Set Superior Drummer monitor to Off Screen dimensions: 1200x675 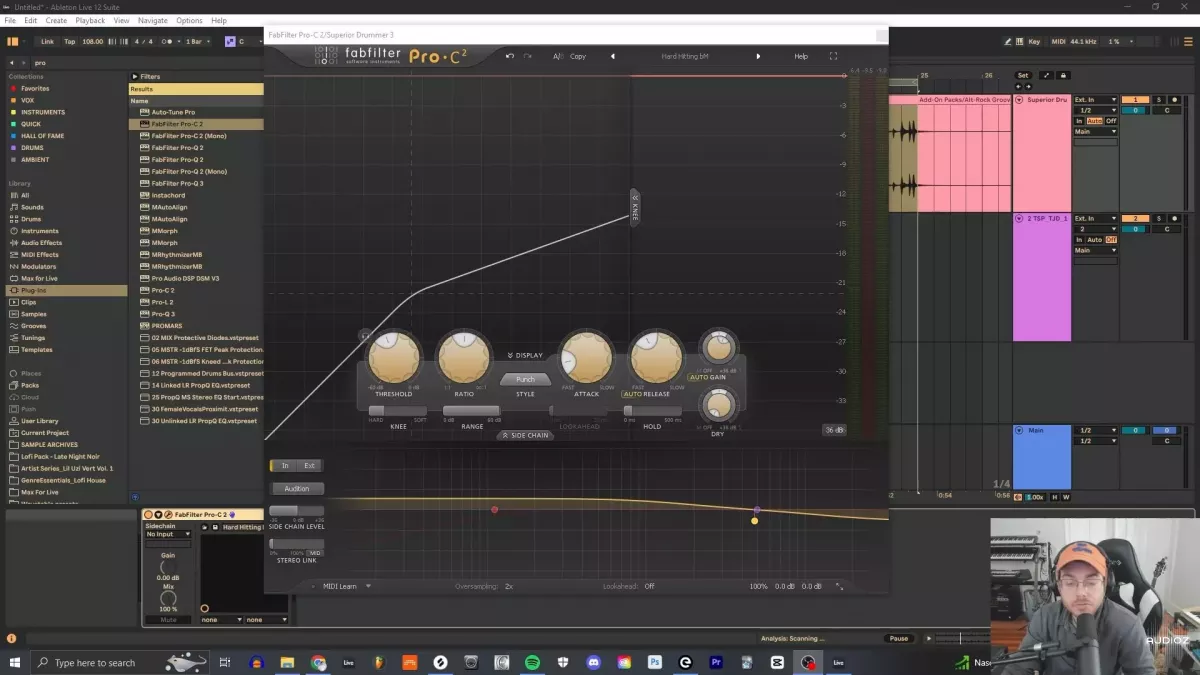pyautogui.click(x=1111, y=121)
